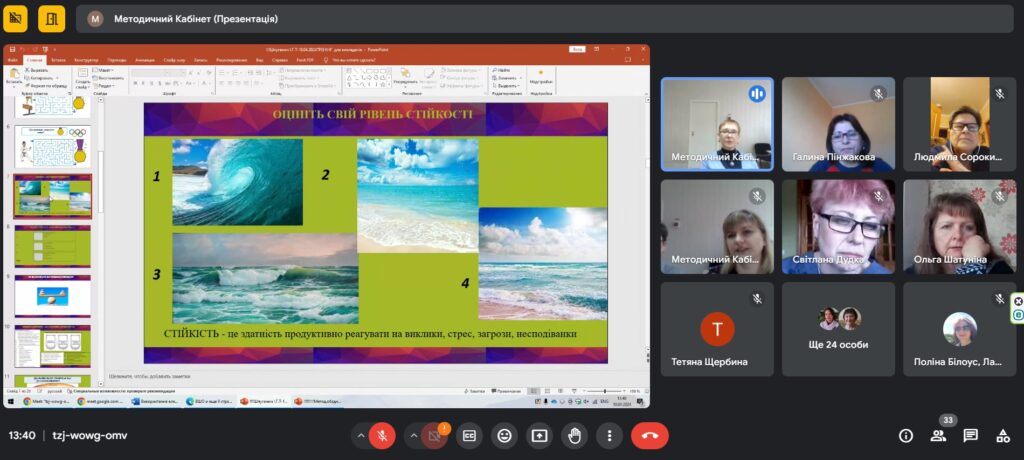The image size is (1024, 460).
Task: Click Найти in the editing group
Action: click(x=501, y=70)
